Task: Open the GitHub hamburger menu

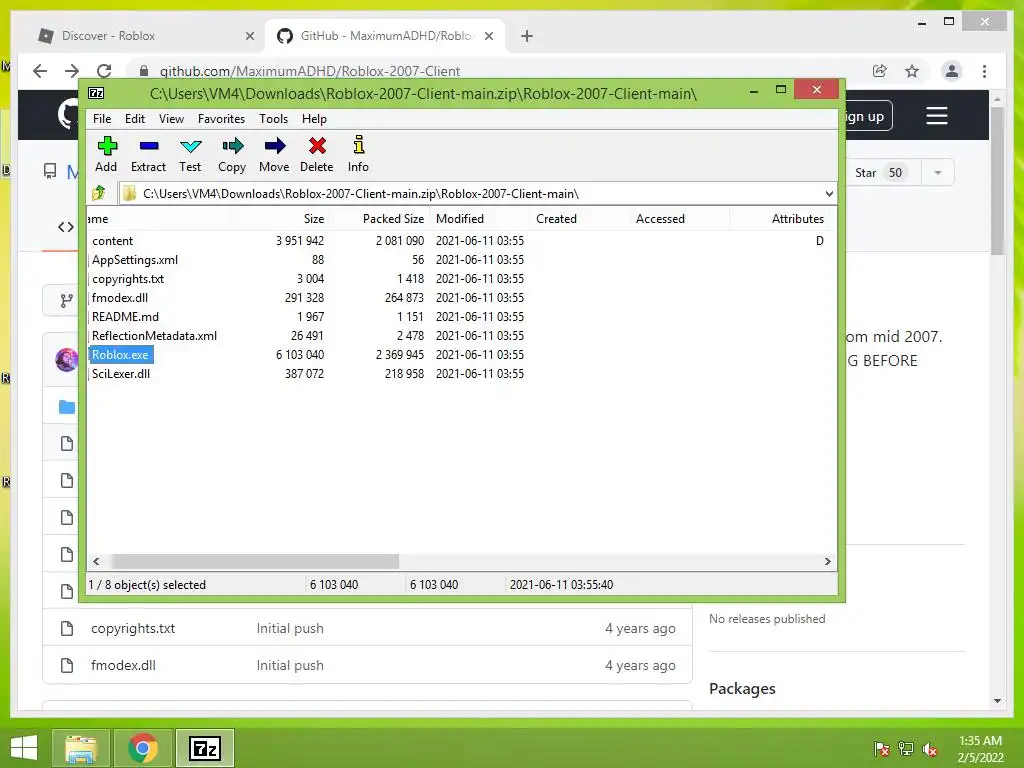Action: tap(936, 116)
